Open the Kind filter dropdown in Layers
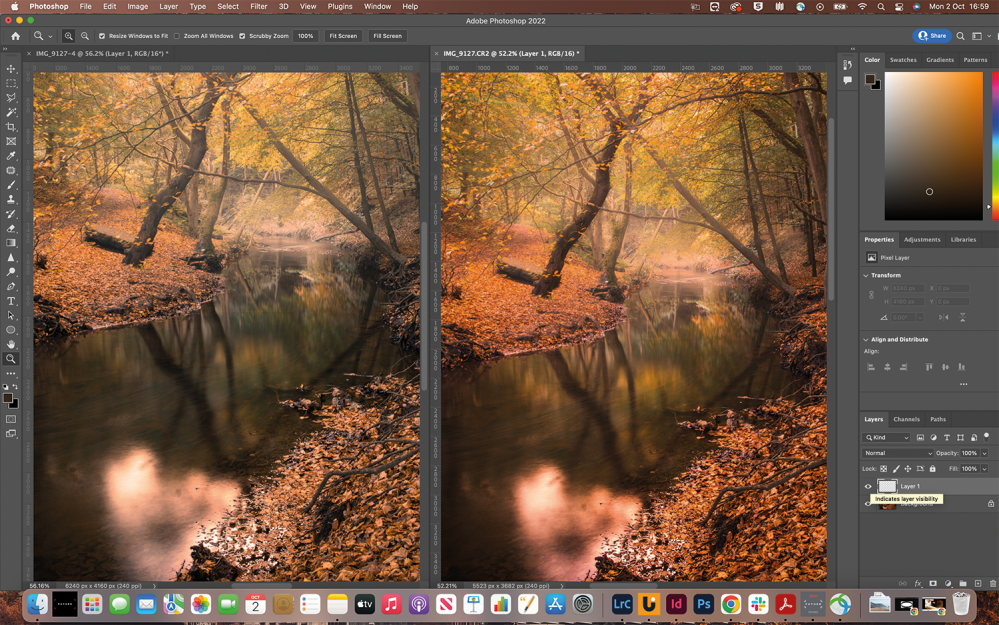The height and width of the screenshot is (625, 999). click(886, 438)
